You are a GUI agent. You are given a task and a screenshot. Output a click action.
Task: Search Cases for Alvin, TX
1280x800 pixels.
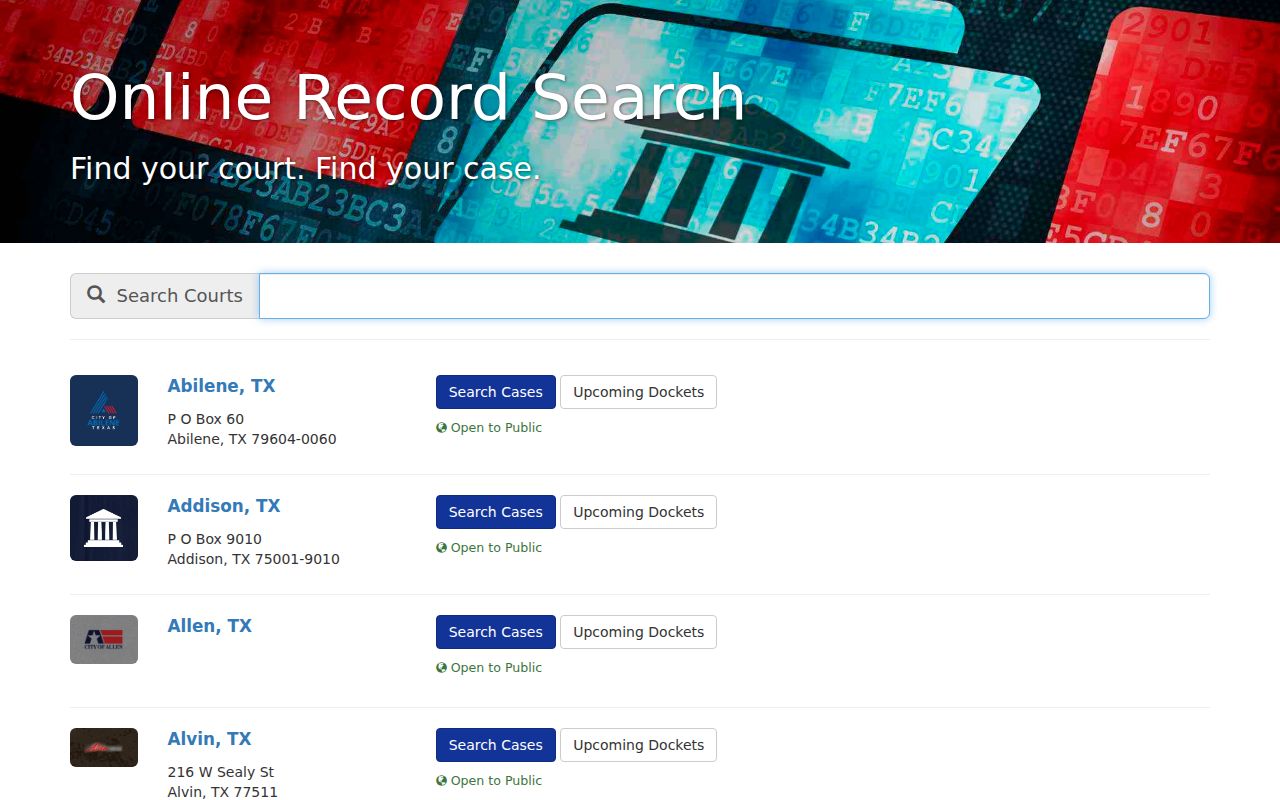pyautogui.click(x=496, y=745)
